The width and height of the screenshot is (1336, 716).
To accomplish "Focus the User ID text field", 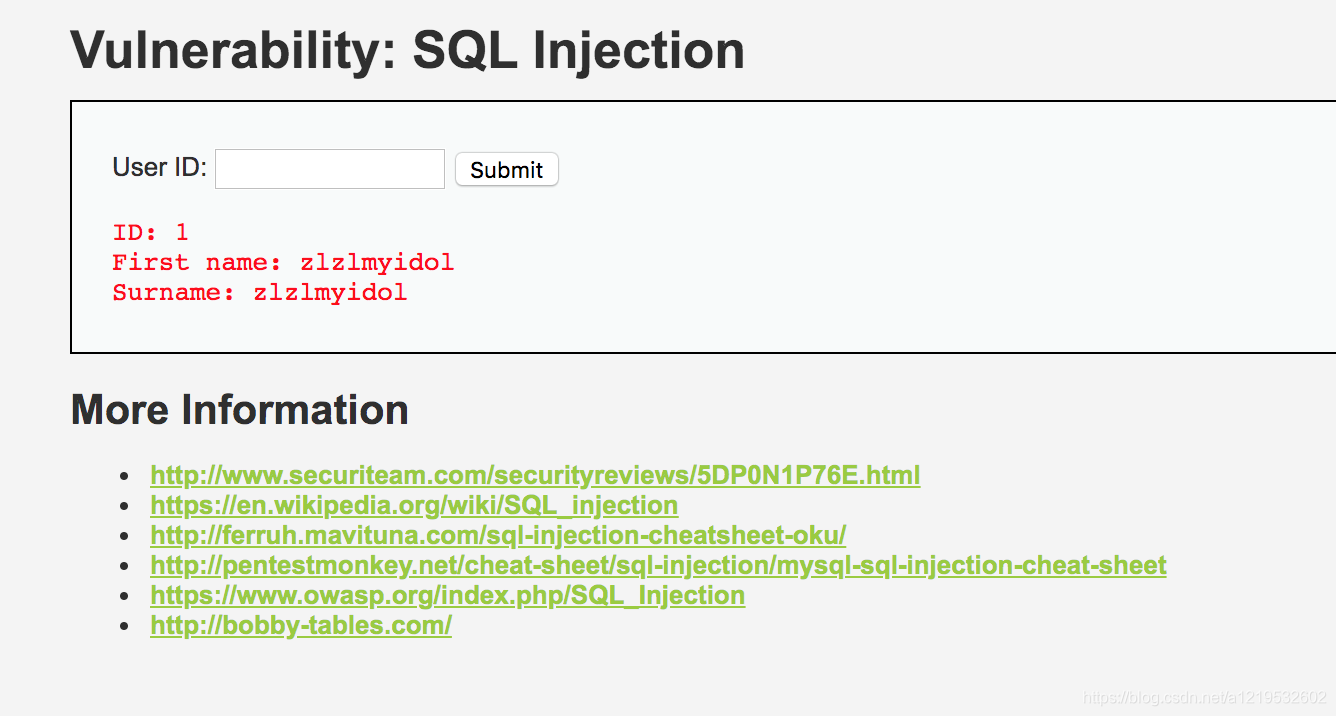I will [x=330, y=169].
